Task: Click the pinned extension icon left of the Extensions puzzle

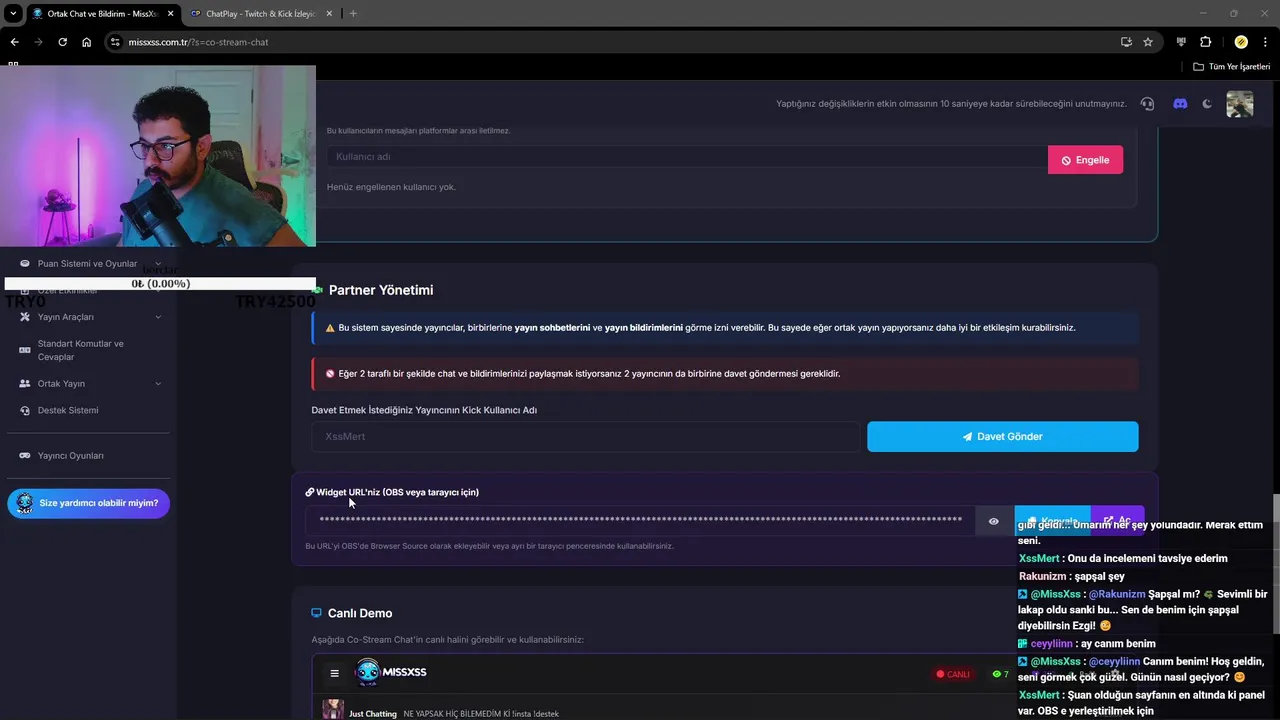Action: pyautogui.click(x=1181, y=42)
